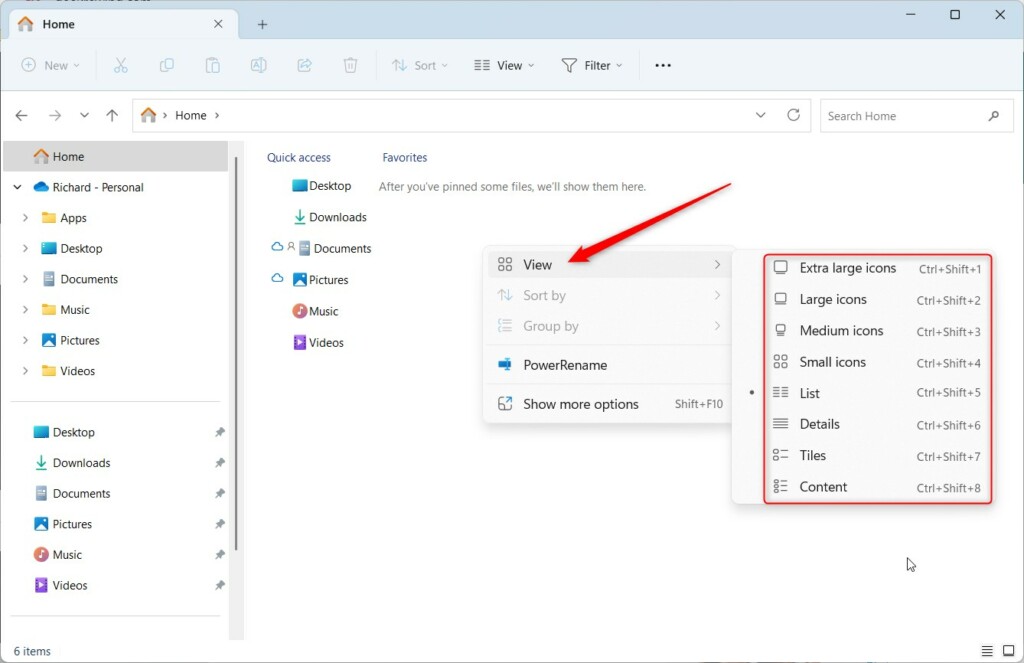Select Tiles view option
The width and height of the screenshot is (1024, 663).
coord(877,456)
